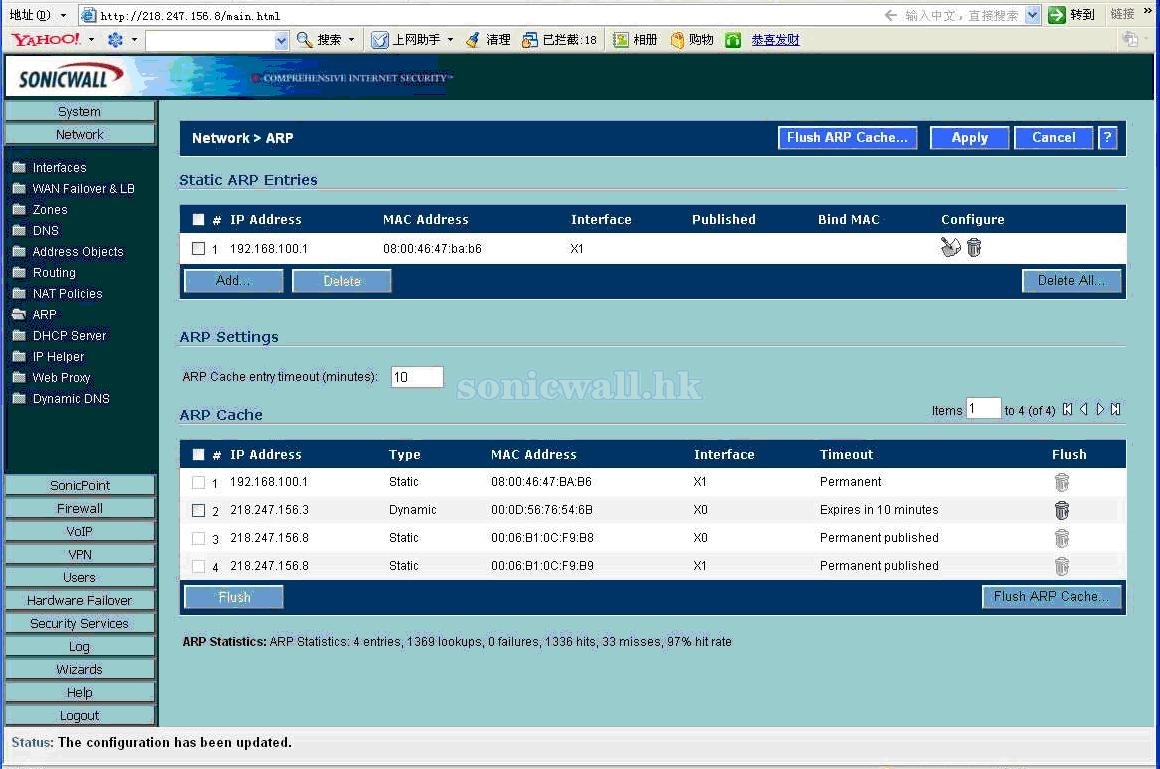This screenshot has height=769, width=1160.
Task: Go to next page of ARP Cache
Action: pos(1100,409)
